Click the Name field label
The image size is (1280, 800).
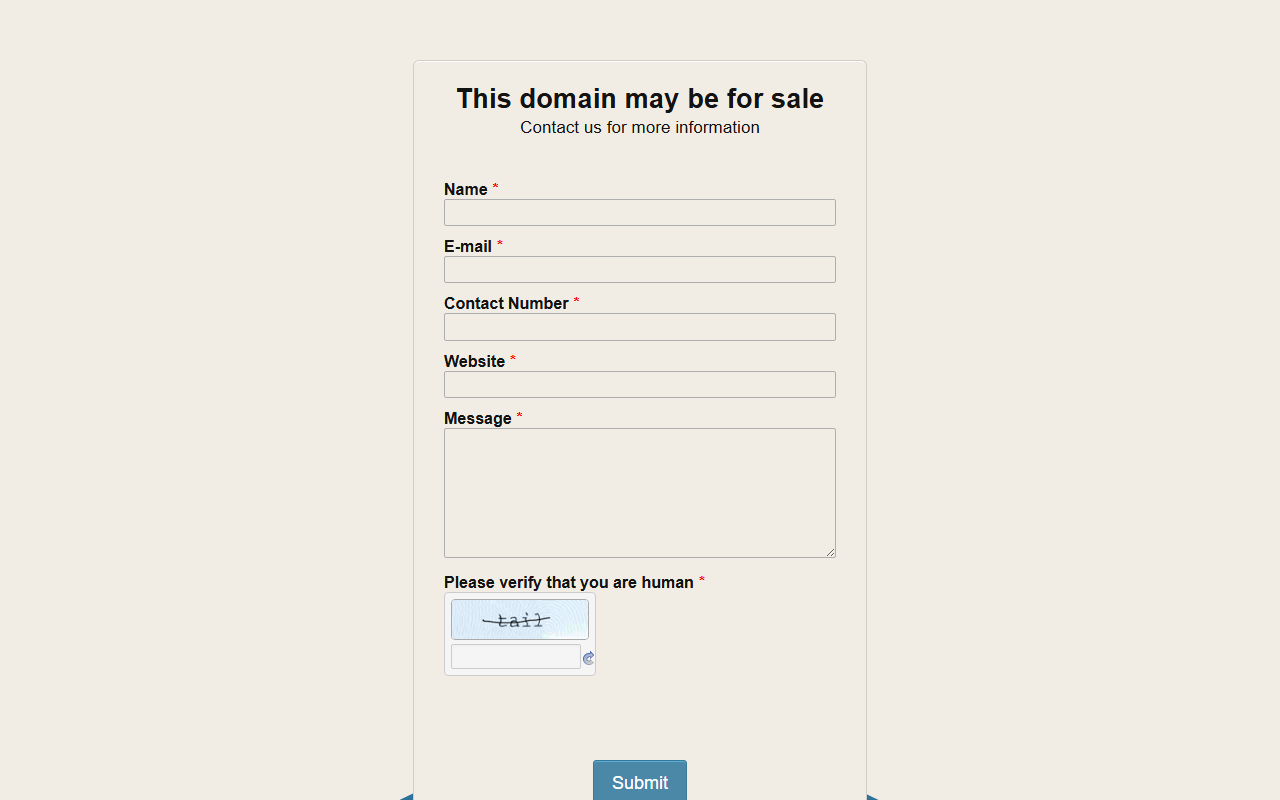coord(466,189)
